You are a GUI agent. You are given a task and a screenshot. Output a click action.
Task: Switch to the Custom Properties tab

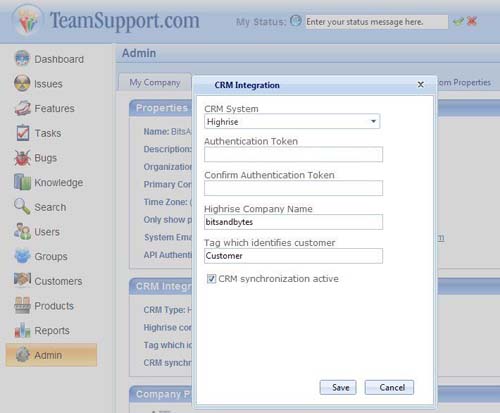tap(464, 82)
